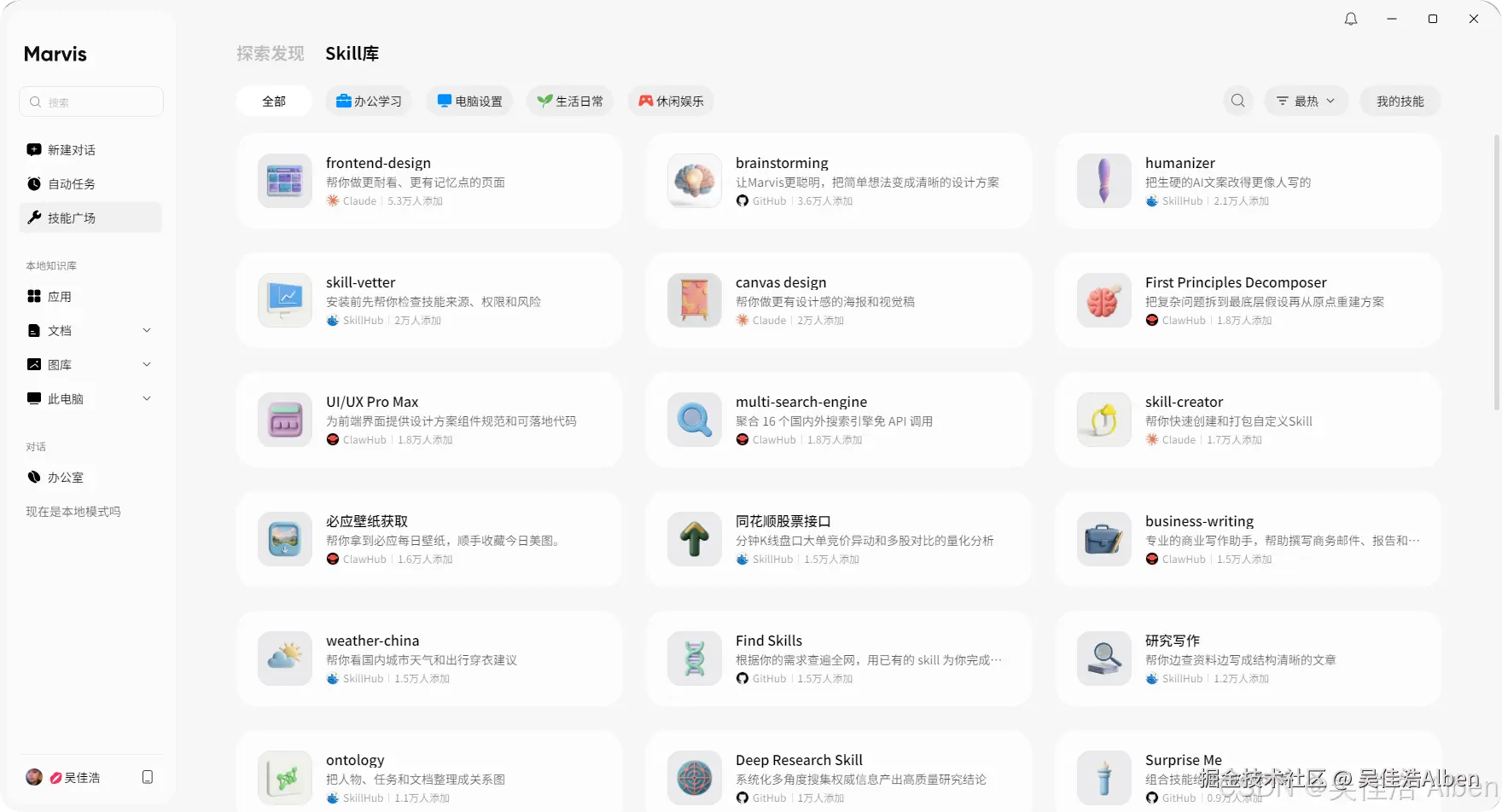Open the business-writing briefcase icon

1104,539
